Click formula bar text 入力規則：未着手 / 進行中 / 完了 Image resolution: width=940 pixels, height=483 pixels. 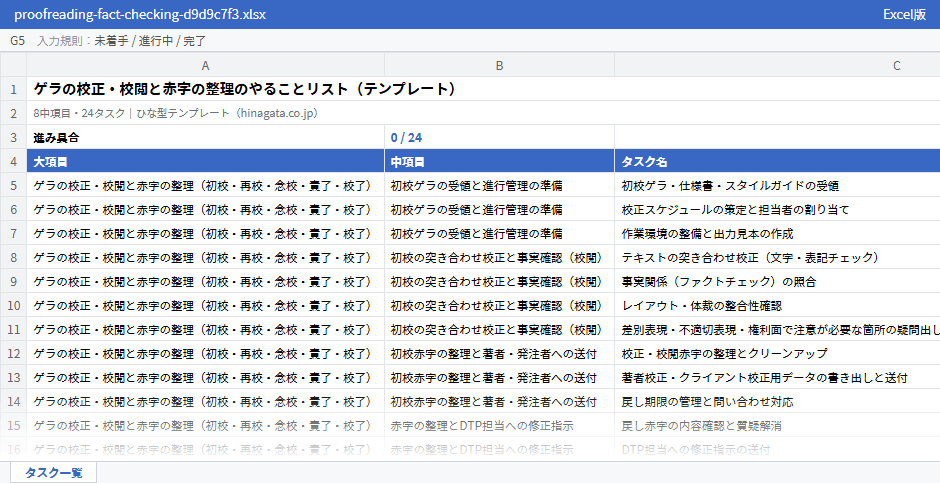(x=122, y=41)
